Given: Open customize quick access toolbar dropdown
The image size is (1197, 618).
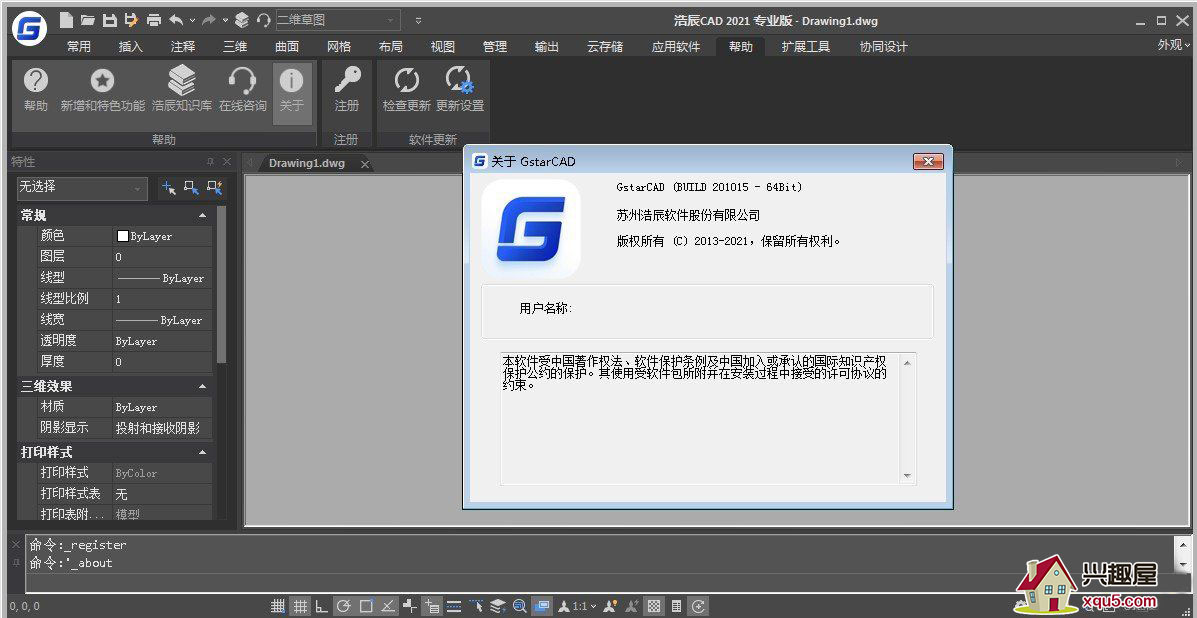Looking at the screenshot, I should (x=418, y=20).
